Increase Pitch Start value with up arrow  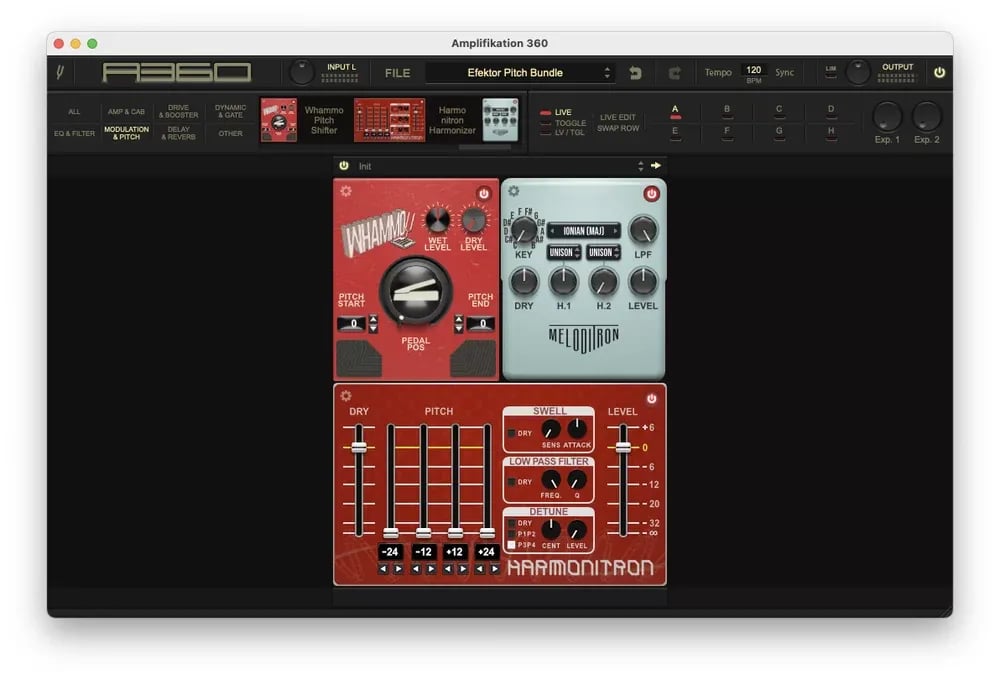374,319
